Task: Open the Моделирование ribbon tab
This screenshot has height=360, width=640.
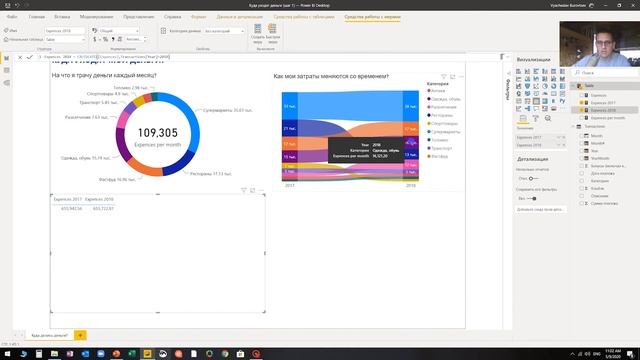Action: [x=96, y=17]
